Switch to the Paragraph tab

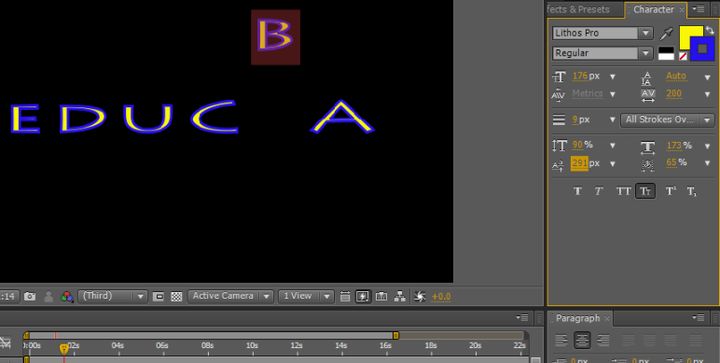(578, 318)
